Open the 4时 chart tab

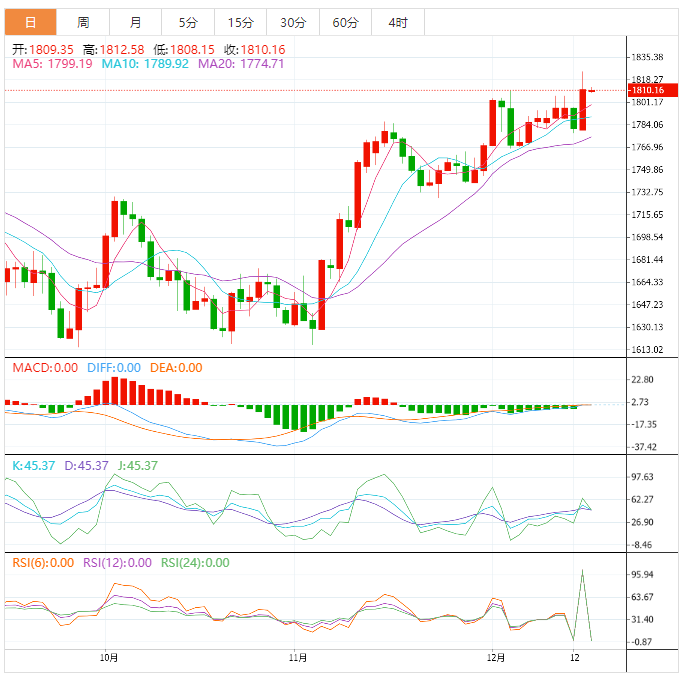tap(398, 22)
